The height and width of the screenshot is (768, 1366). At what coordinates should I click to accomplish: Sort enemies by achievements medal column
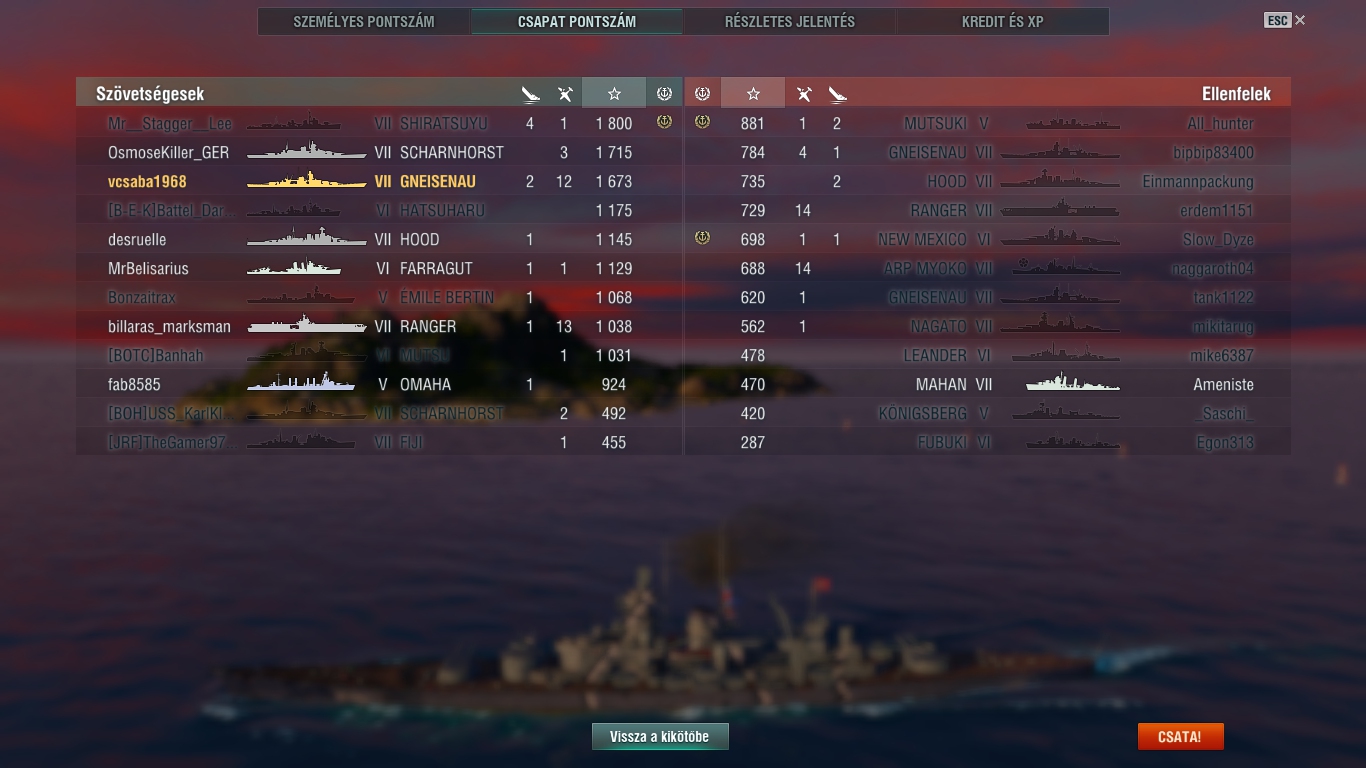(702, 93)
